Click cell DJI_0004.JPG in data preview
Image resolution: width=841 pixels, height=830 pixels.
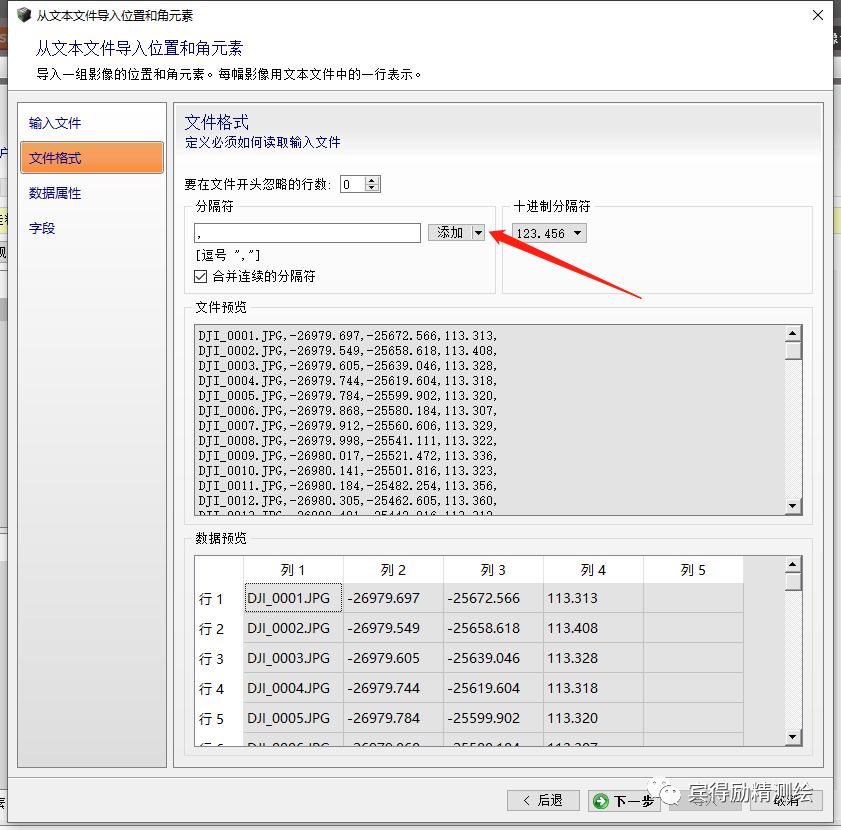[293, 688]
